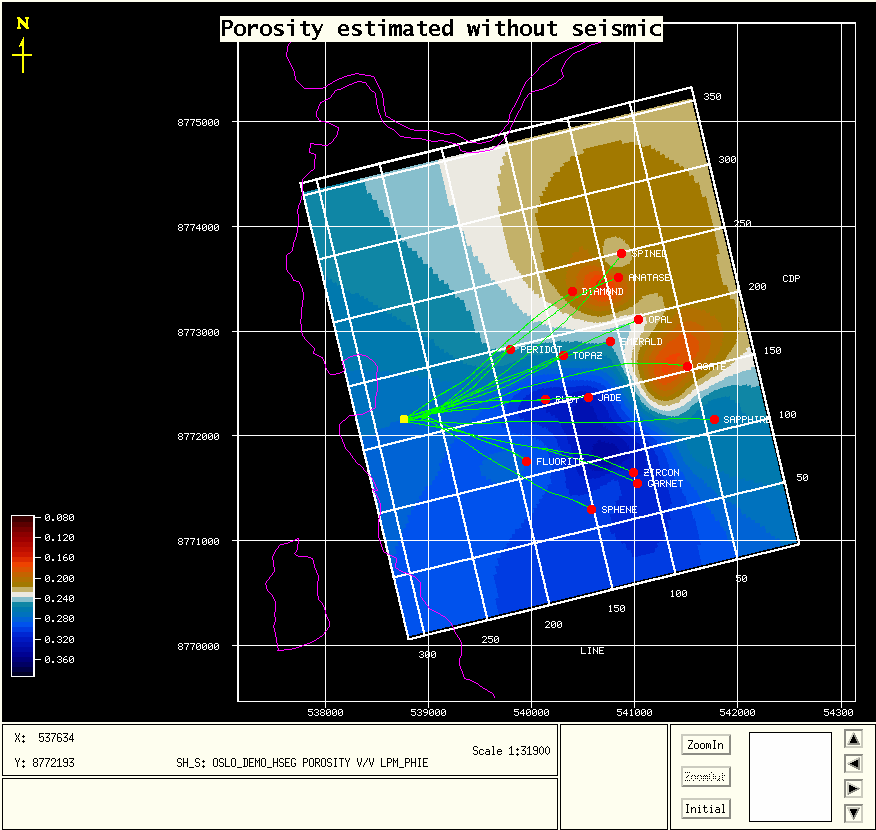The height and width of the screenshot is (830, 876).
Task: Click the pan left arrow button
Action: pyautogui.click(x=853, y=763)
